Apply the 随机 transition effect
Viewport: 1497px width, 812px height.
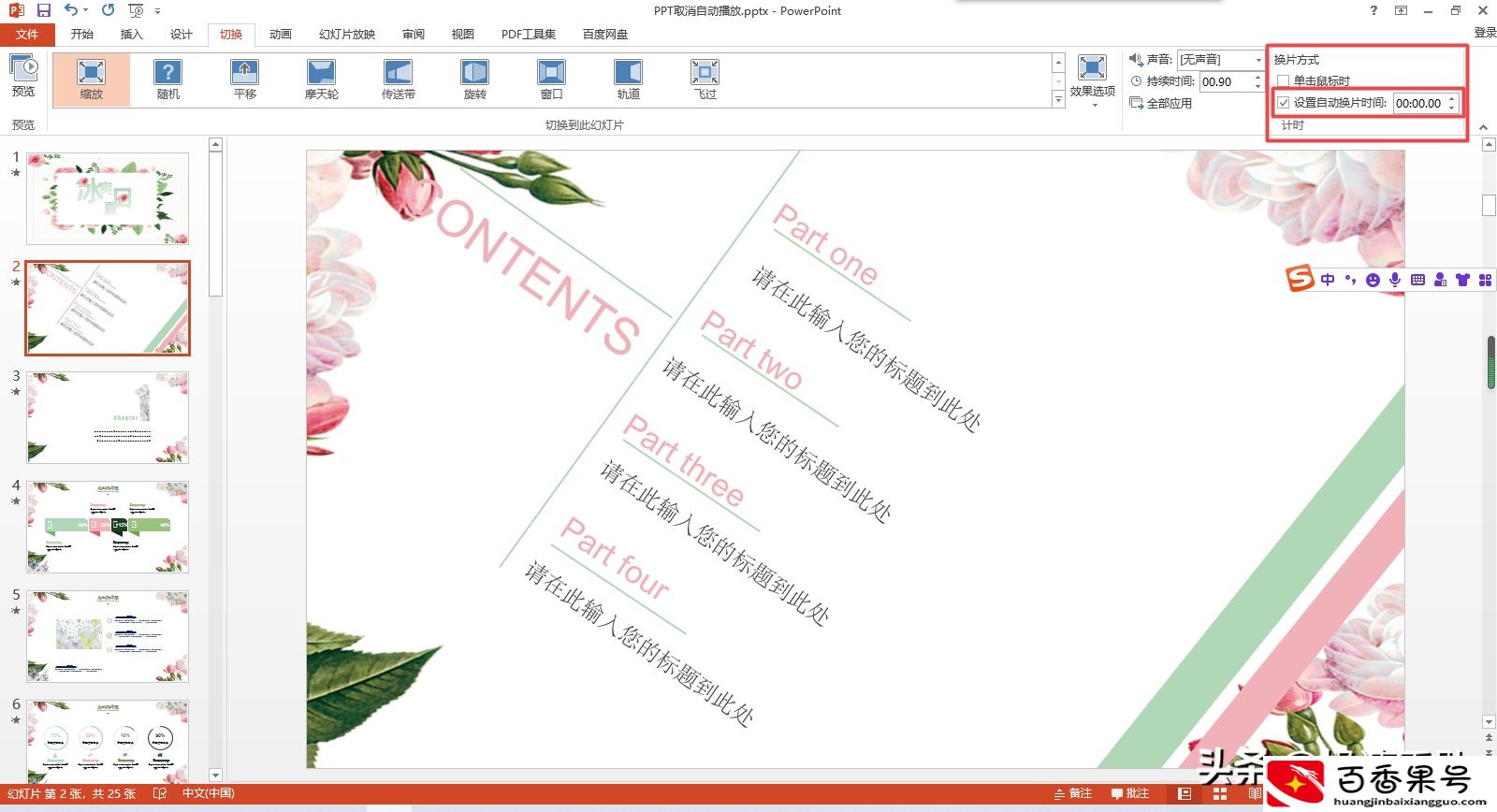pos(168,79)
